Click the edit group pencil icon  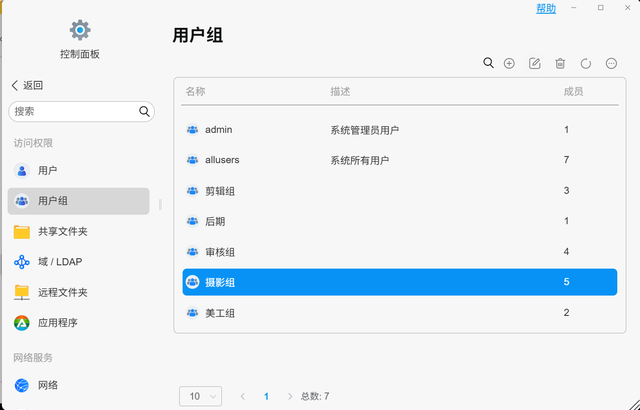tap(535, 63)
